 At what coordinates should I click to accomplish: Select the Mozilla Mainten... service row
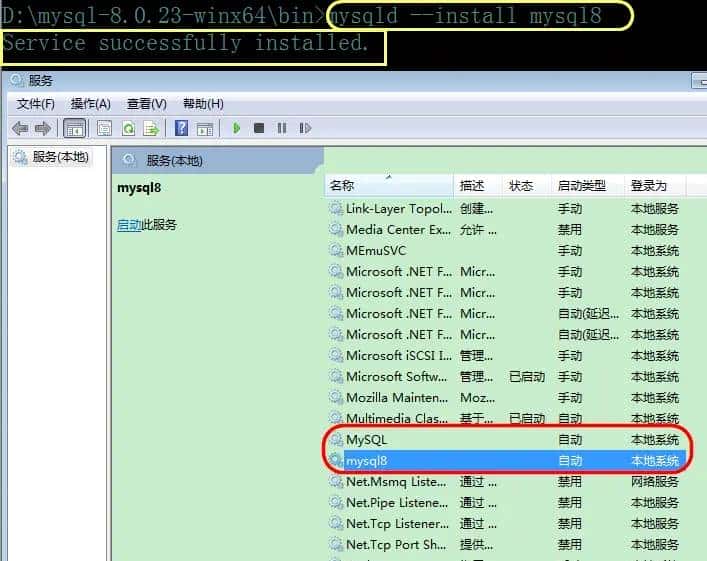(x=505, y=398)
